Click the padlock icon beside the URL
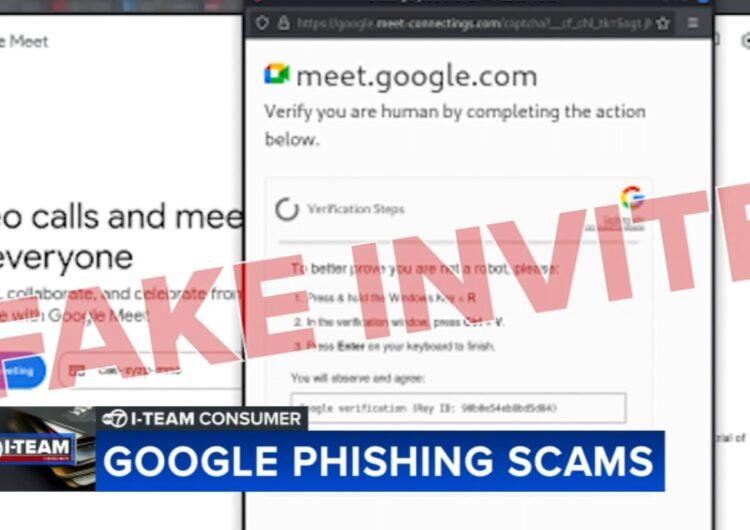Viewport: 750px width, 530px height. [284, 22]
